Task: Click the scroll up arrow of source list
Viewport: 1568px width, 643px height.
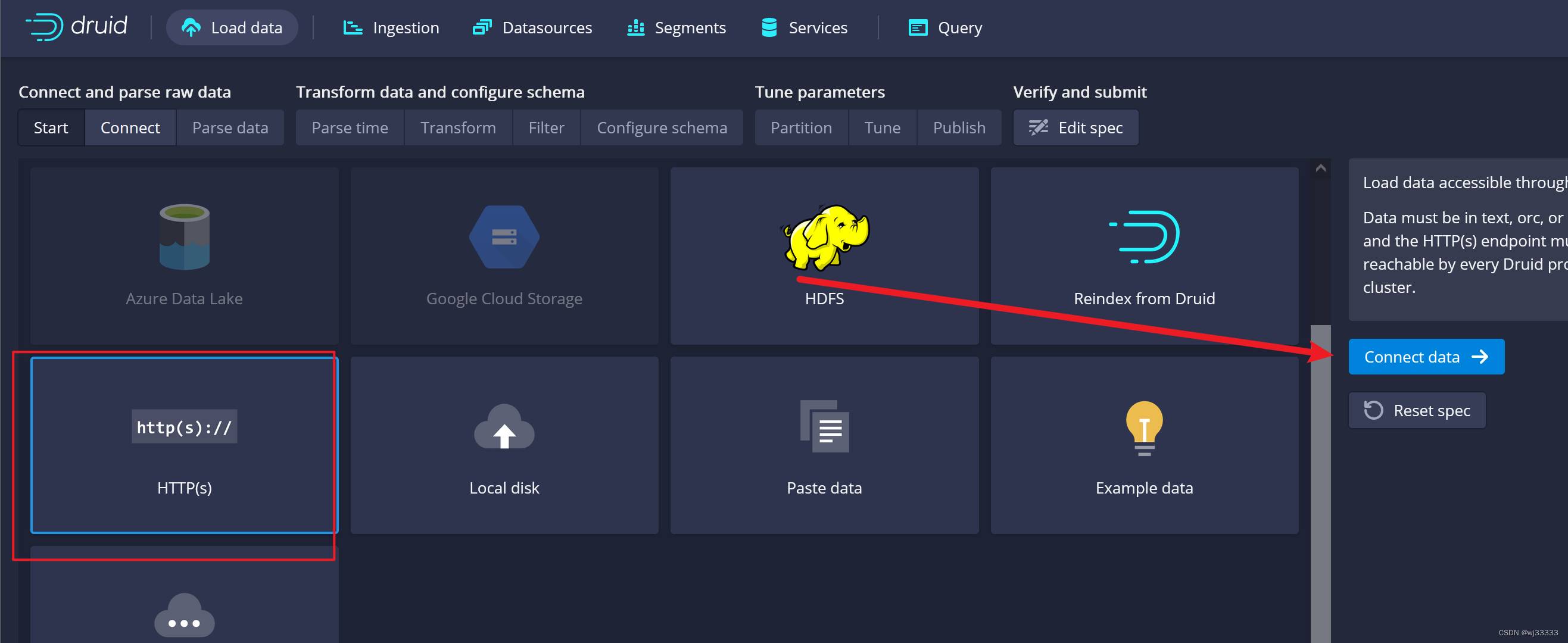Action: click(1321, 168)
